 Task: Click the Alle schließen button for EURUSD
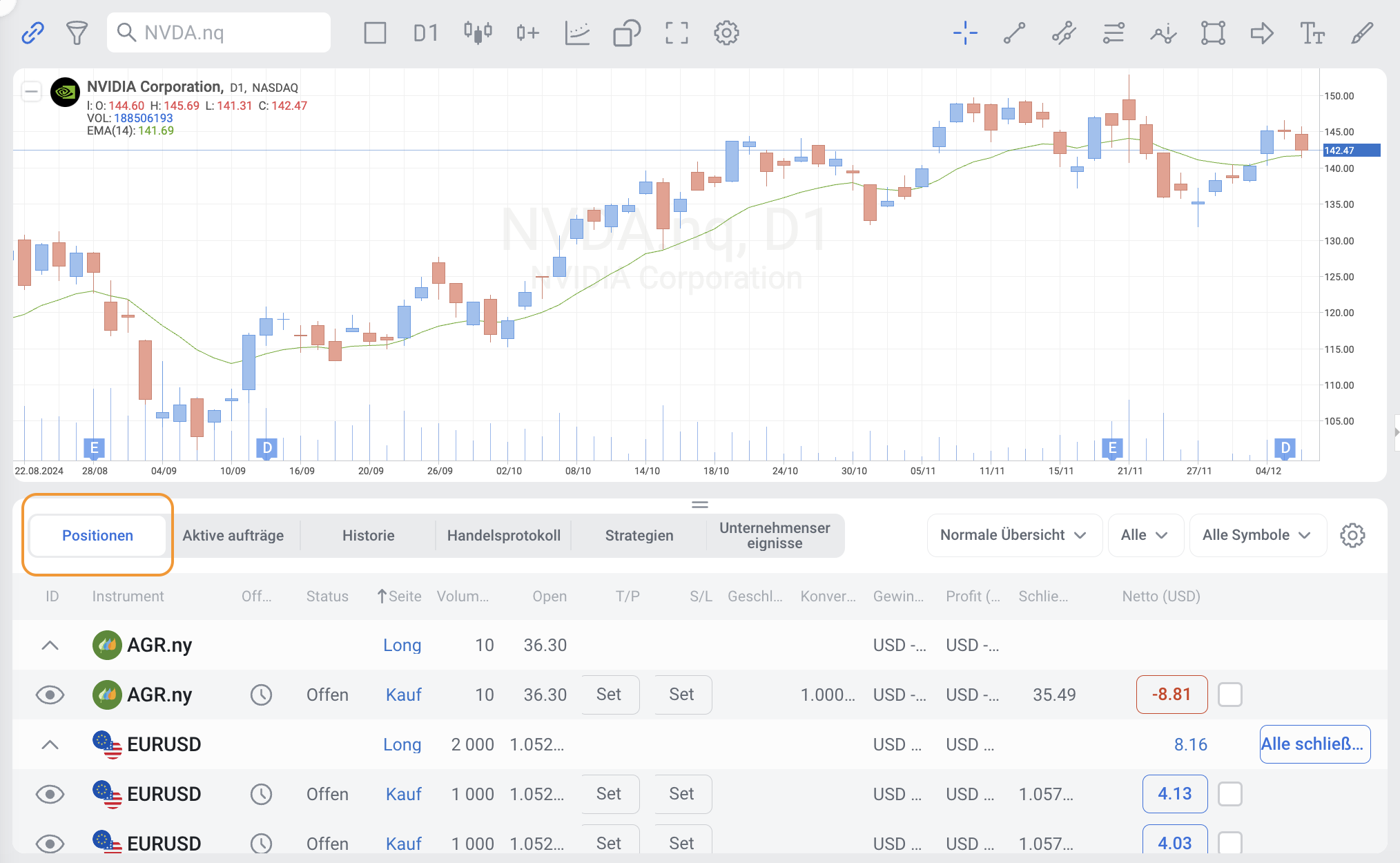point(1314,744)
